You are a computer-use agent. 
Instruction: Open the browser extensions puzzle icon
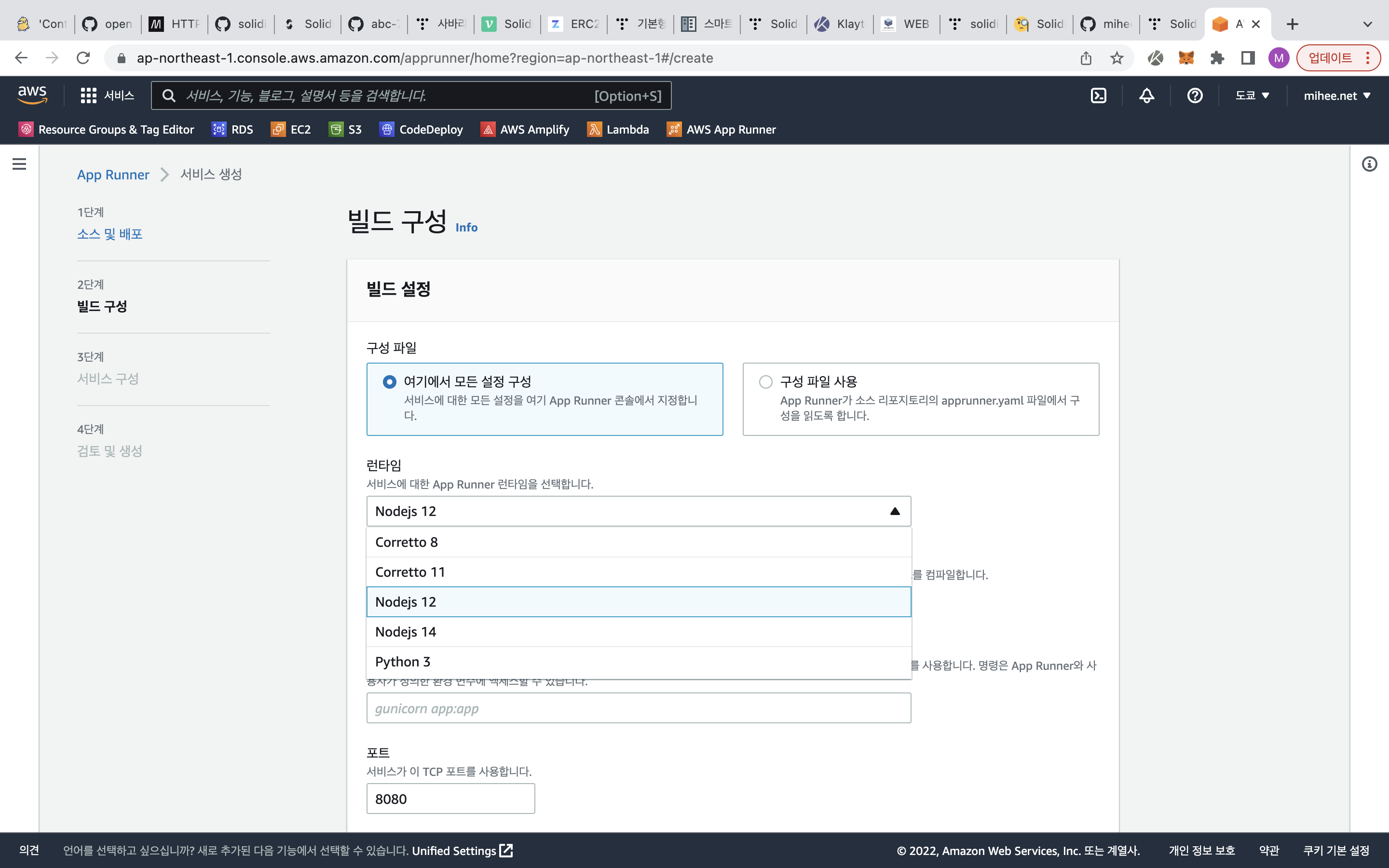(1217, 58)
